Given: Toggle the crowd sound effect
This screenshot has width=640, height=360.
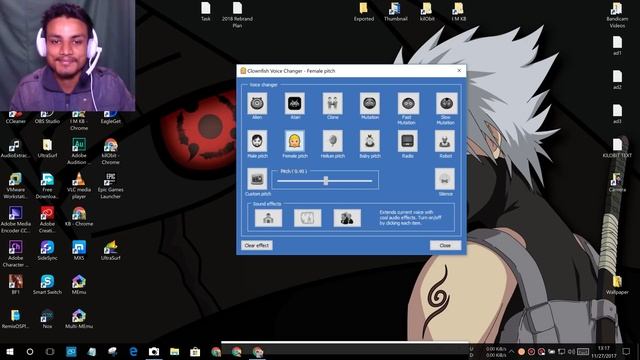Looking at the screenshot, I should pyautogui.click(x=347, y=218).
